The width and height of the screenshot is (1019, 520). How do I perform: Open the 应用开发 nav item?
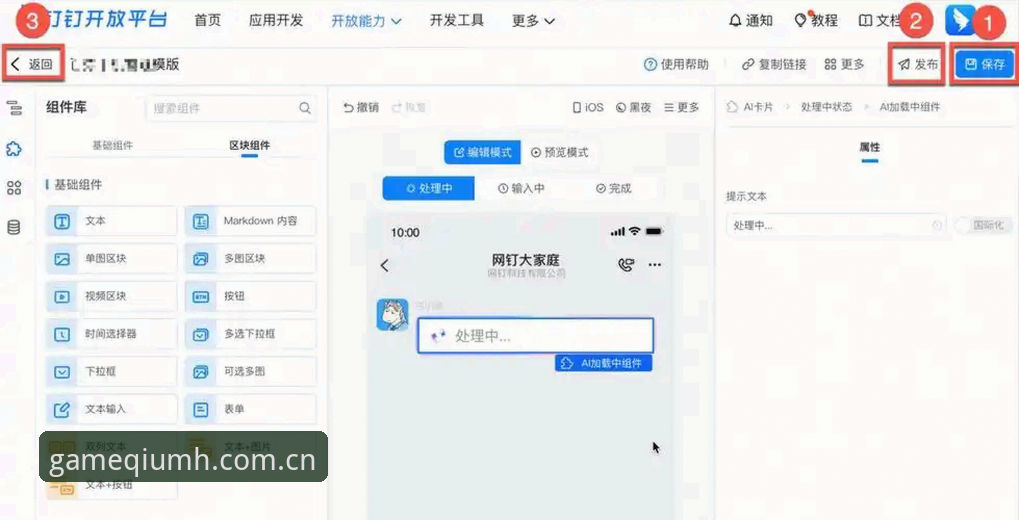click(x=276, y=20)
